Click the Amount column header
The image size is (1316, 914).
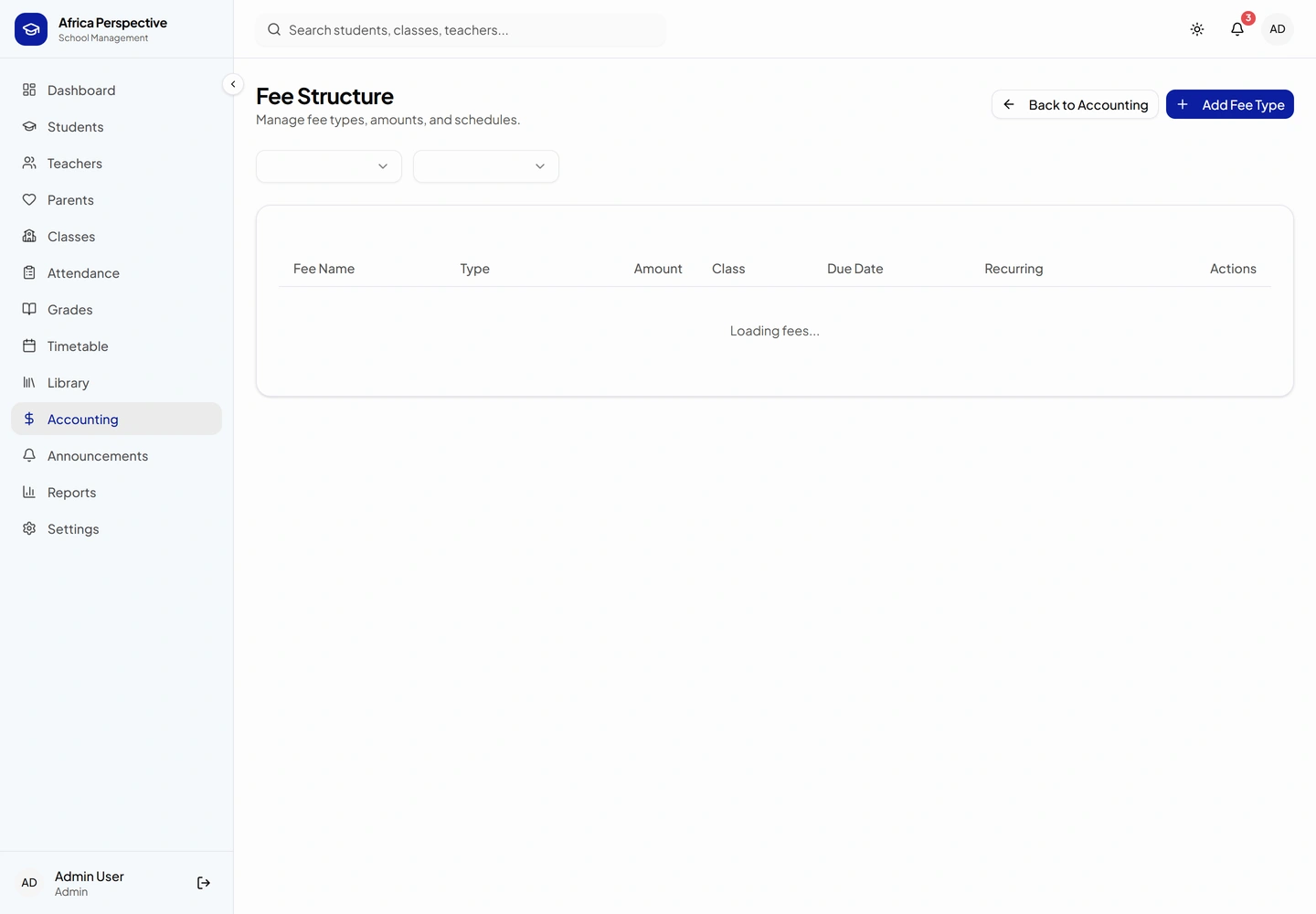(658, 269)
